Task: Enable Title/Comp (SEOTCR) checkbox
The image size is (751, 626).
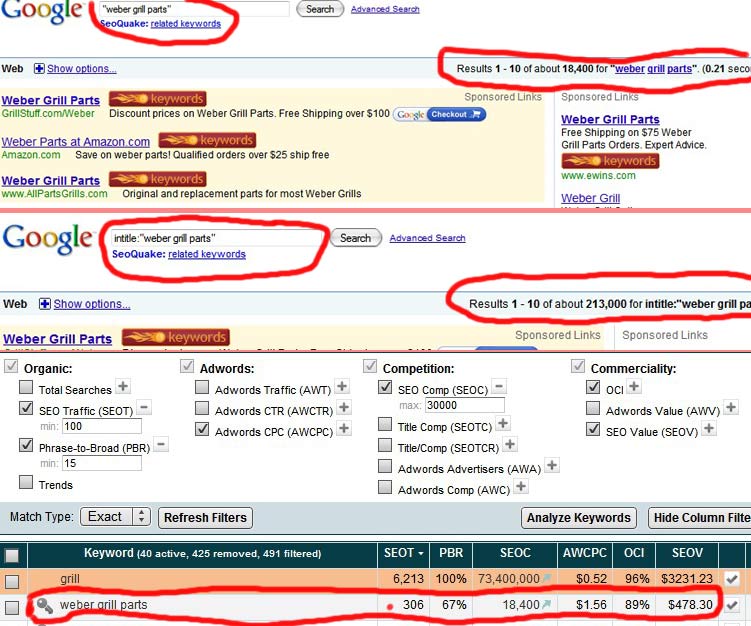Action: pyautogui.click(x=385, y=445)
